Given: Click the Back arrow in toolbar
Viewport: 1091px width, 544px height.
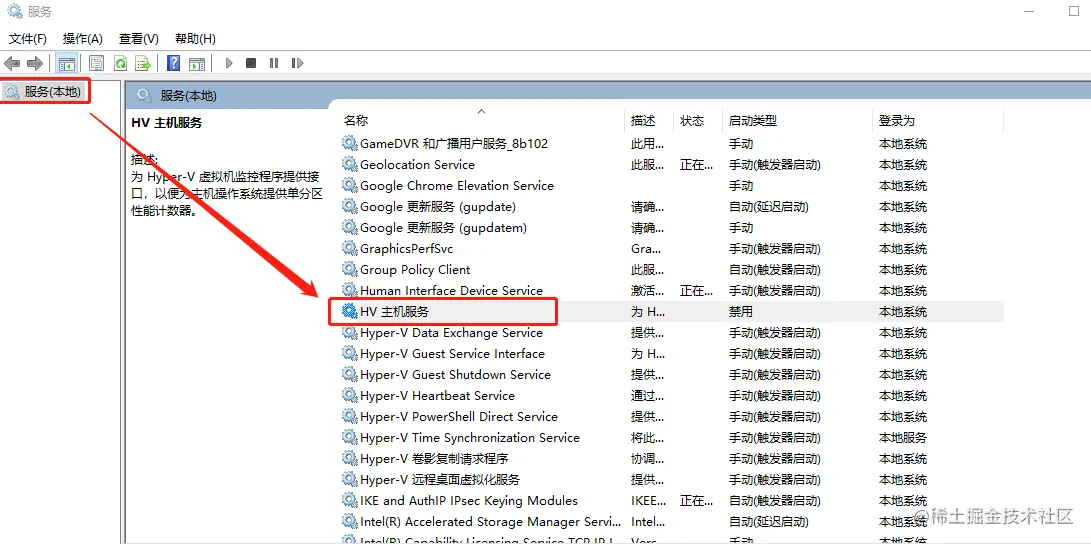Looking at the screenshot, I should [12, 63].
